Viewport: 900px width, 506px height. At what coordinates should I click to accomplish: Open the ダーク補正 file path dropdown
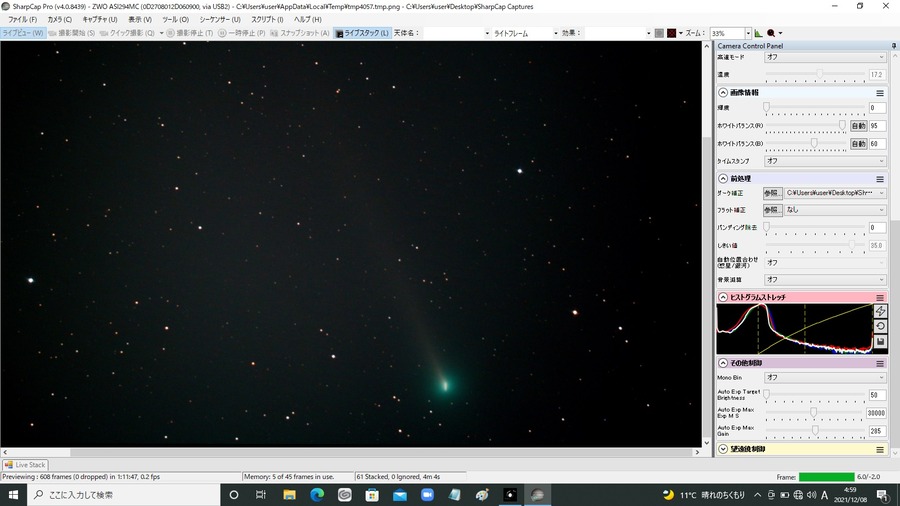pyautogui.click(x=835, y=193)
